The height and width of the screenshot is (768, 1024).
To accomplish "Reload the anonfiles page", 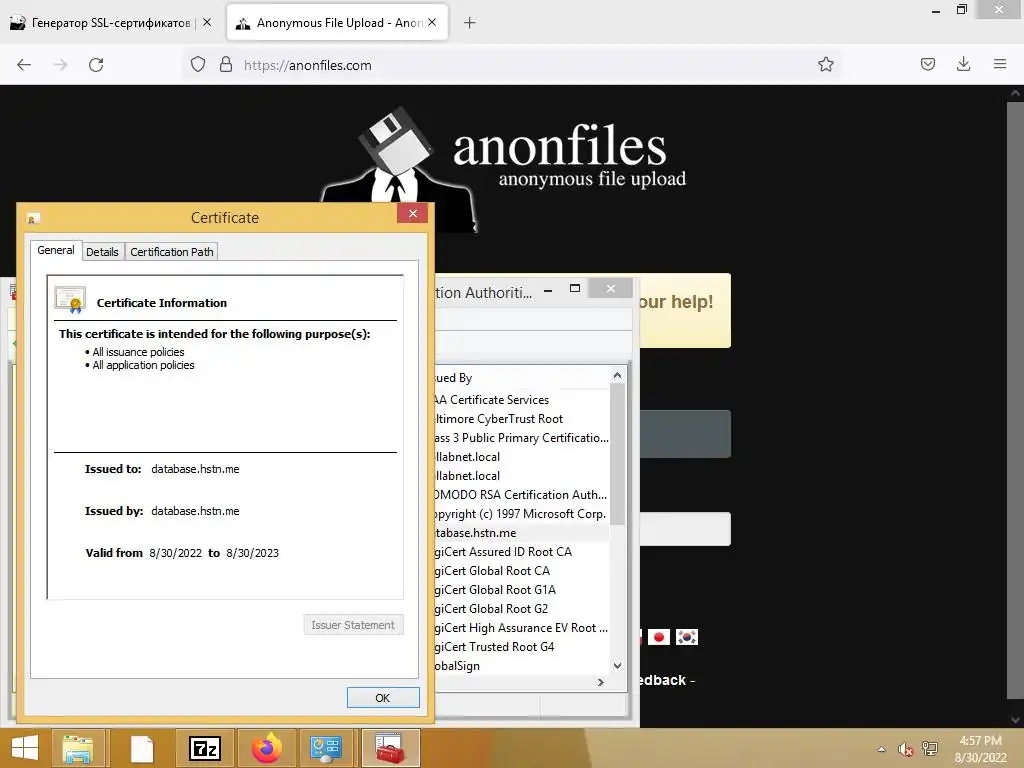I will pos(96,65).
